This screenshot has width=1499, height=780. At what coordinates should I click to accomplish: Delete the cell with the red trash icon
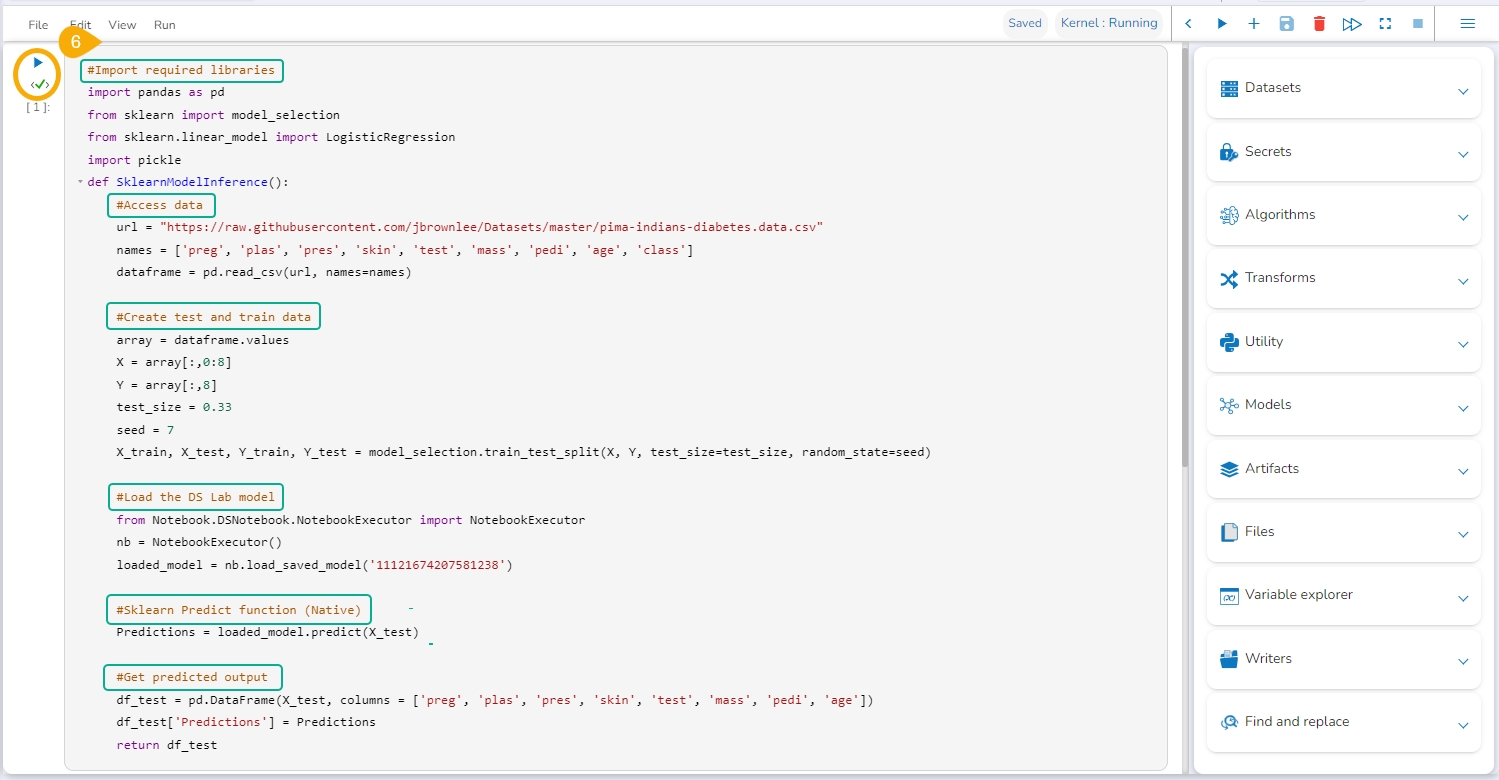(1319, 24)
